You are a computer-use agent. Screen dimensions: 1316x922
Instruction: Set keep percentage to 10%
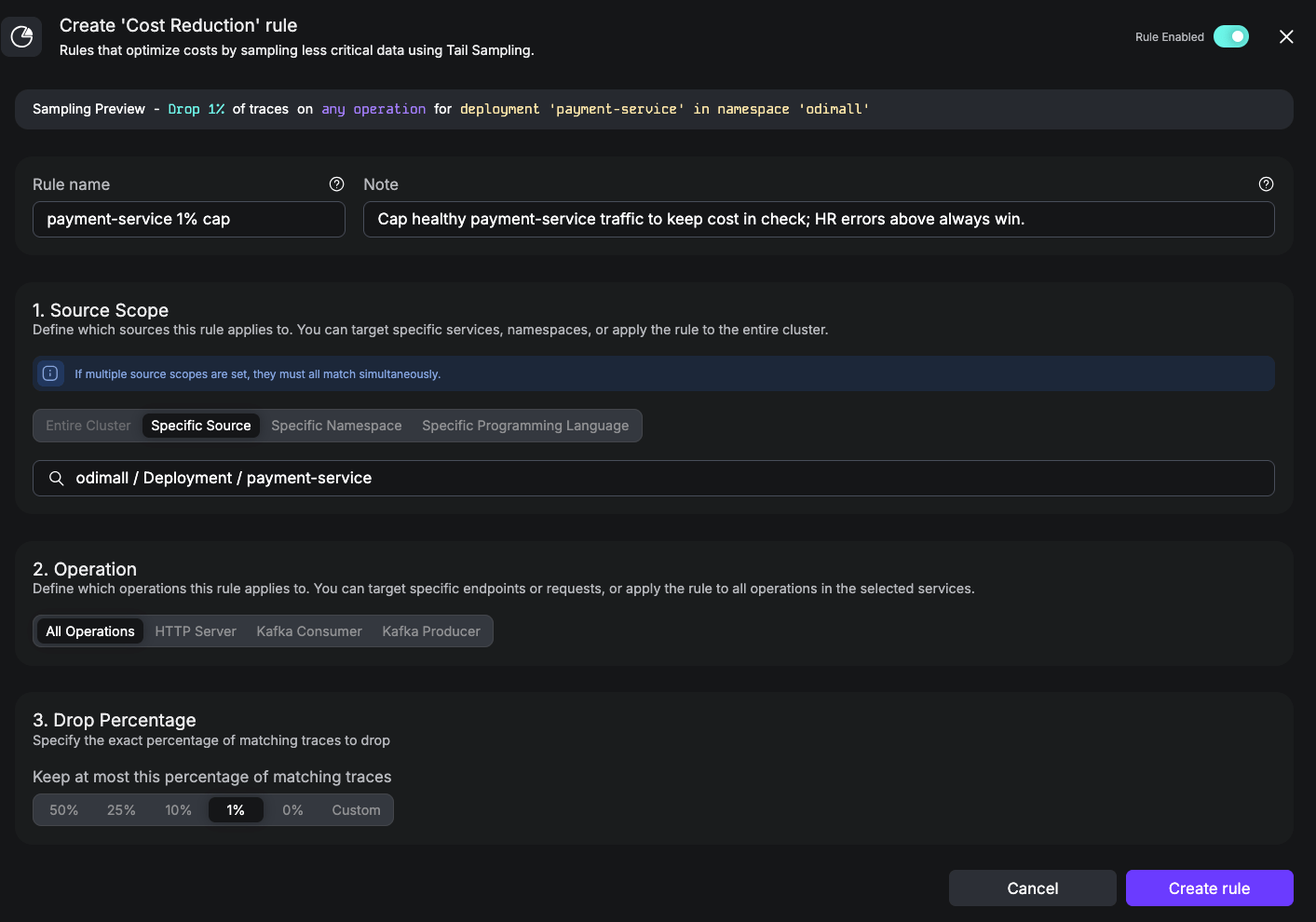point(179,810)
